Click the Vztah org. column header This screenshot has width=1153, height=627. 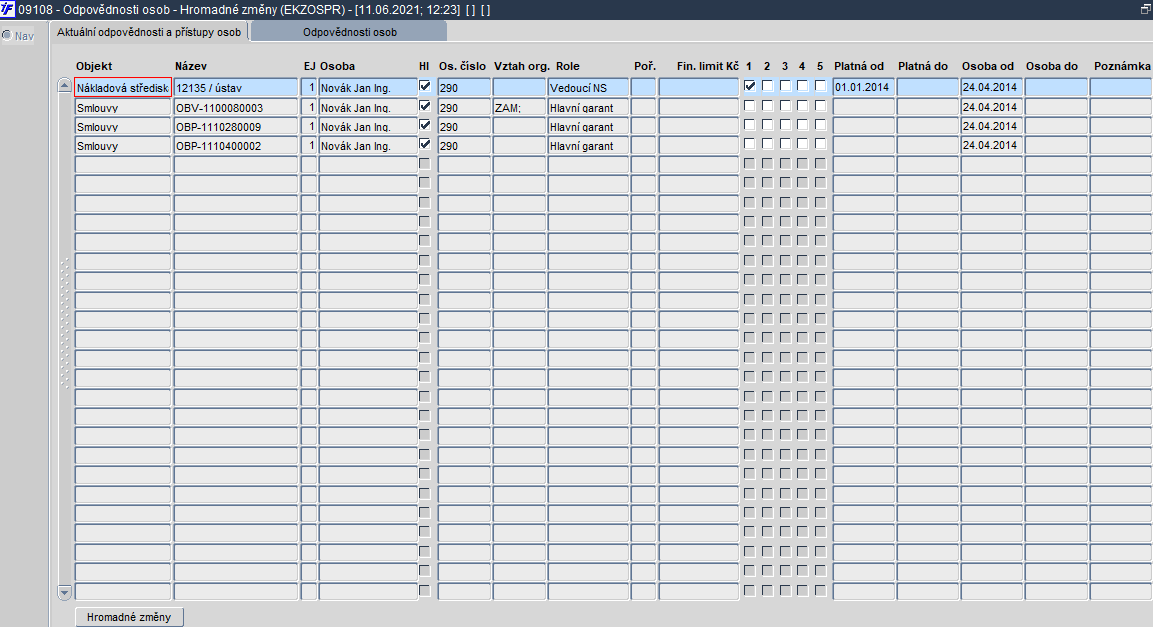coord(522,66)
